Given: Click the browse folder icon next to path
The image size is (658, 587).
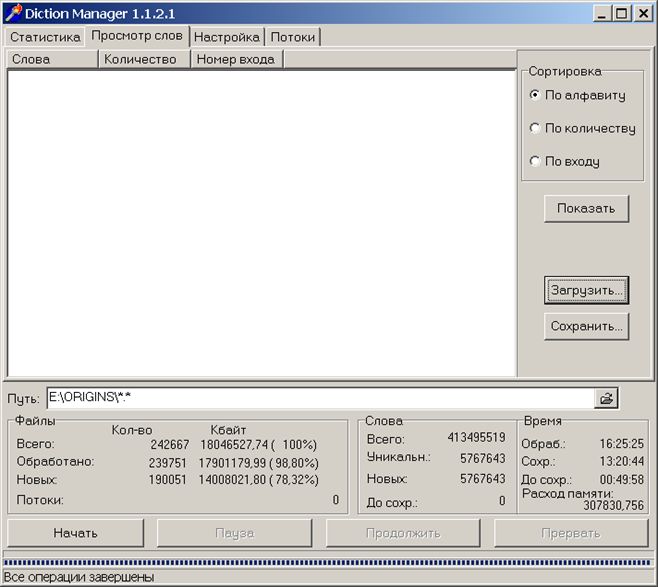Looking at the screenshot, I should [606, 398].
